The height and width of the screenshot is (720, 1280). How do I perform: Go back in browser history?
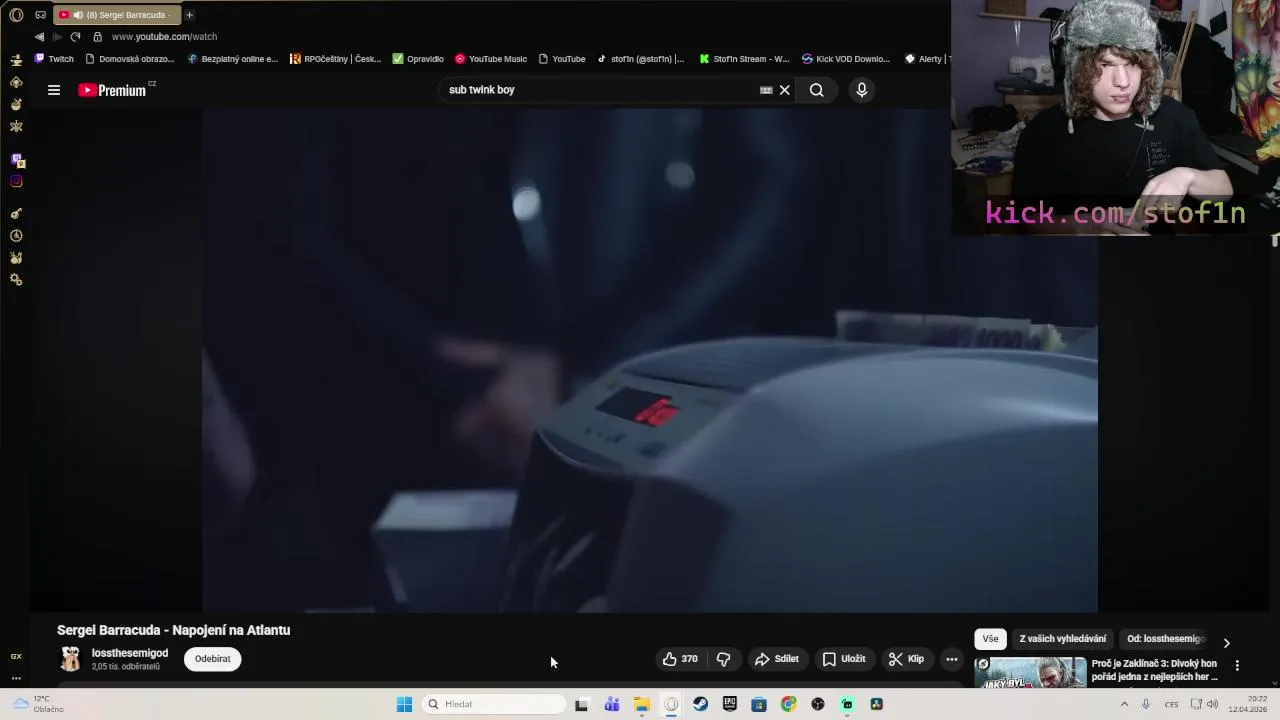[x=39, y=37]
